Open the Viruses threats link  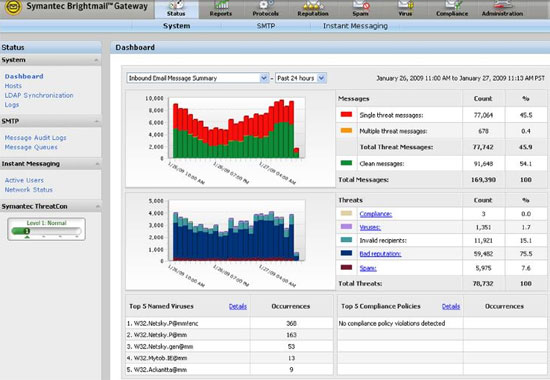pyautogui.click(x=370, y=227)
